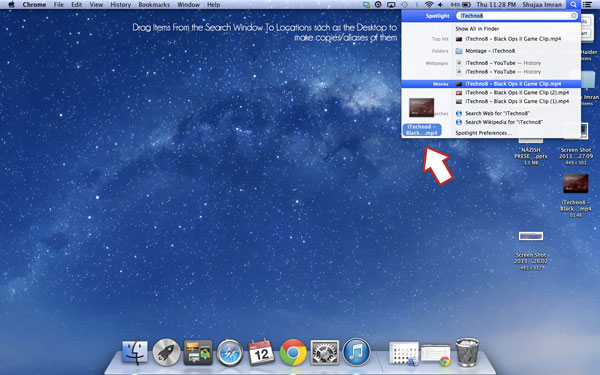Viewport: 600px width, 375px height.
Task: Open the View menu
Action: (x=96, y=5)
